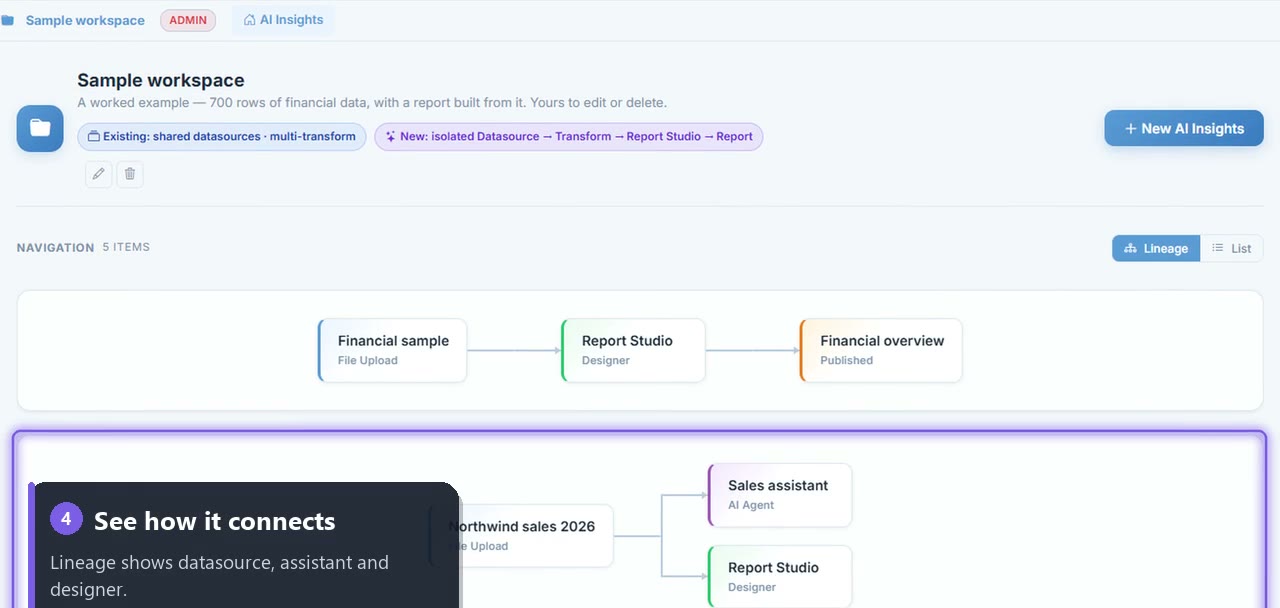Open the Report Studio node below Sales assistant
Screen dimensions: 1280x608
point(779,576)
